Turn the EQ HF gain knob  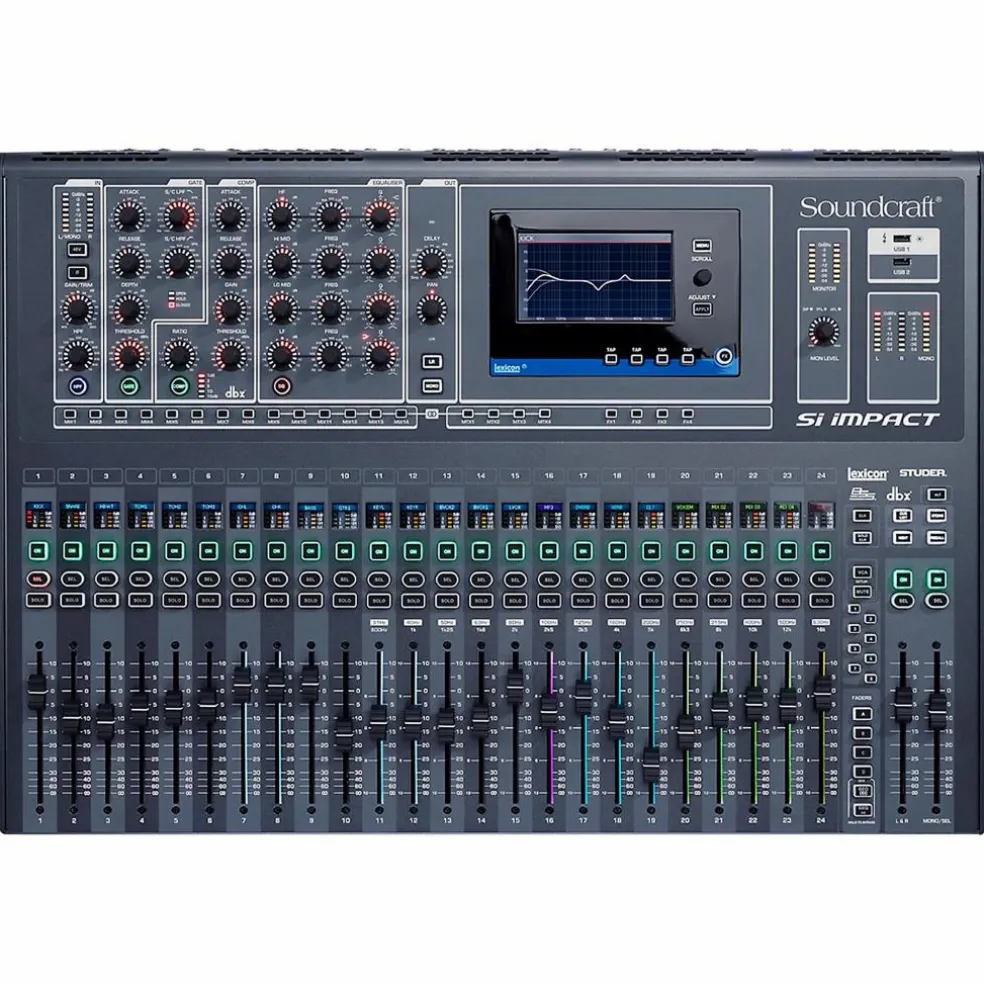(x=282, y=217)
